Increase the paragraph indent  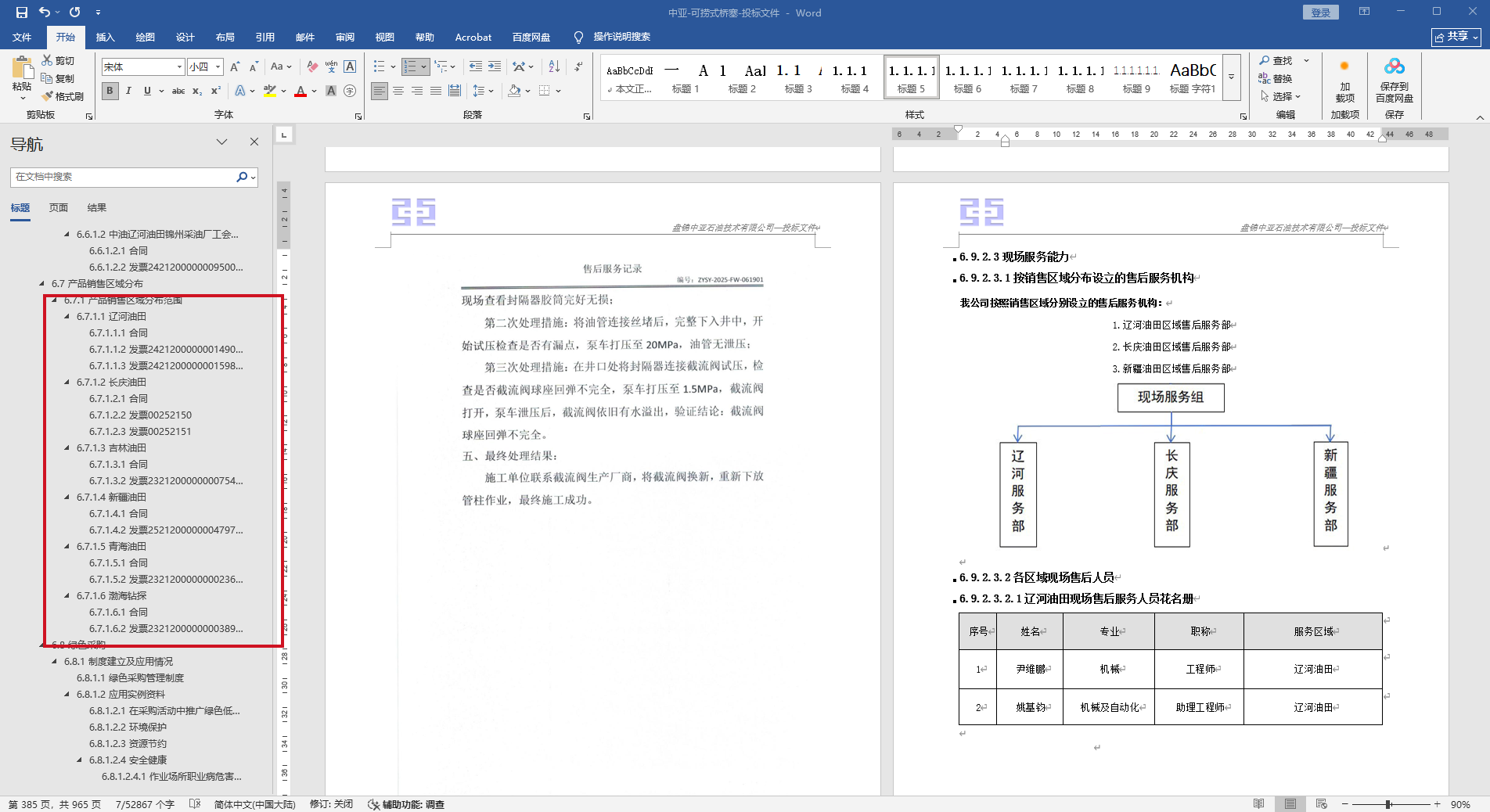tap(495, 67)
